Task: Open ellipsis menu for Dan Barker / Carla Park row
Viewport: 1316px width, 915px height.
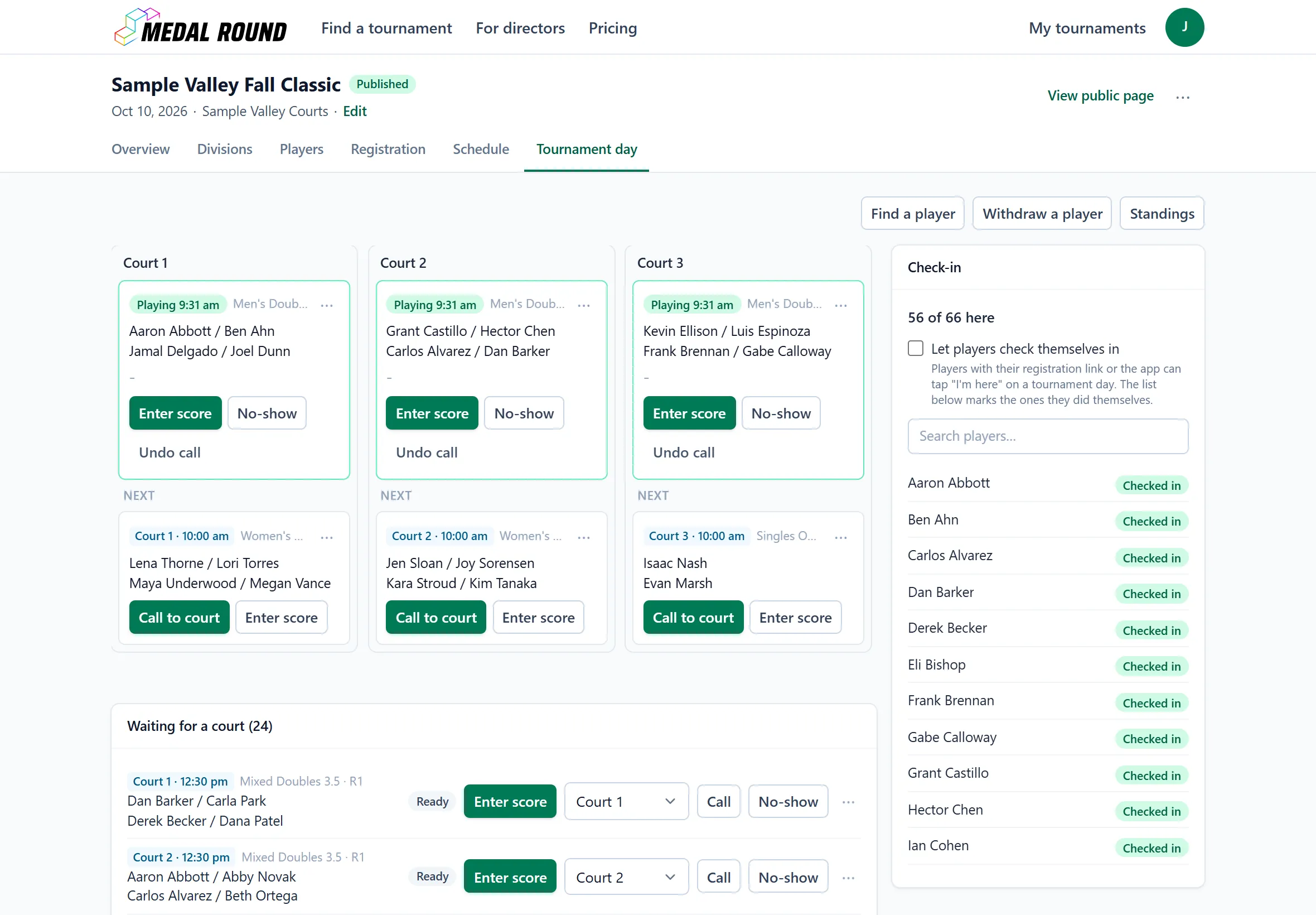Action: click(849, 802)
